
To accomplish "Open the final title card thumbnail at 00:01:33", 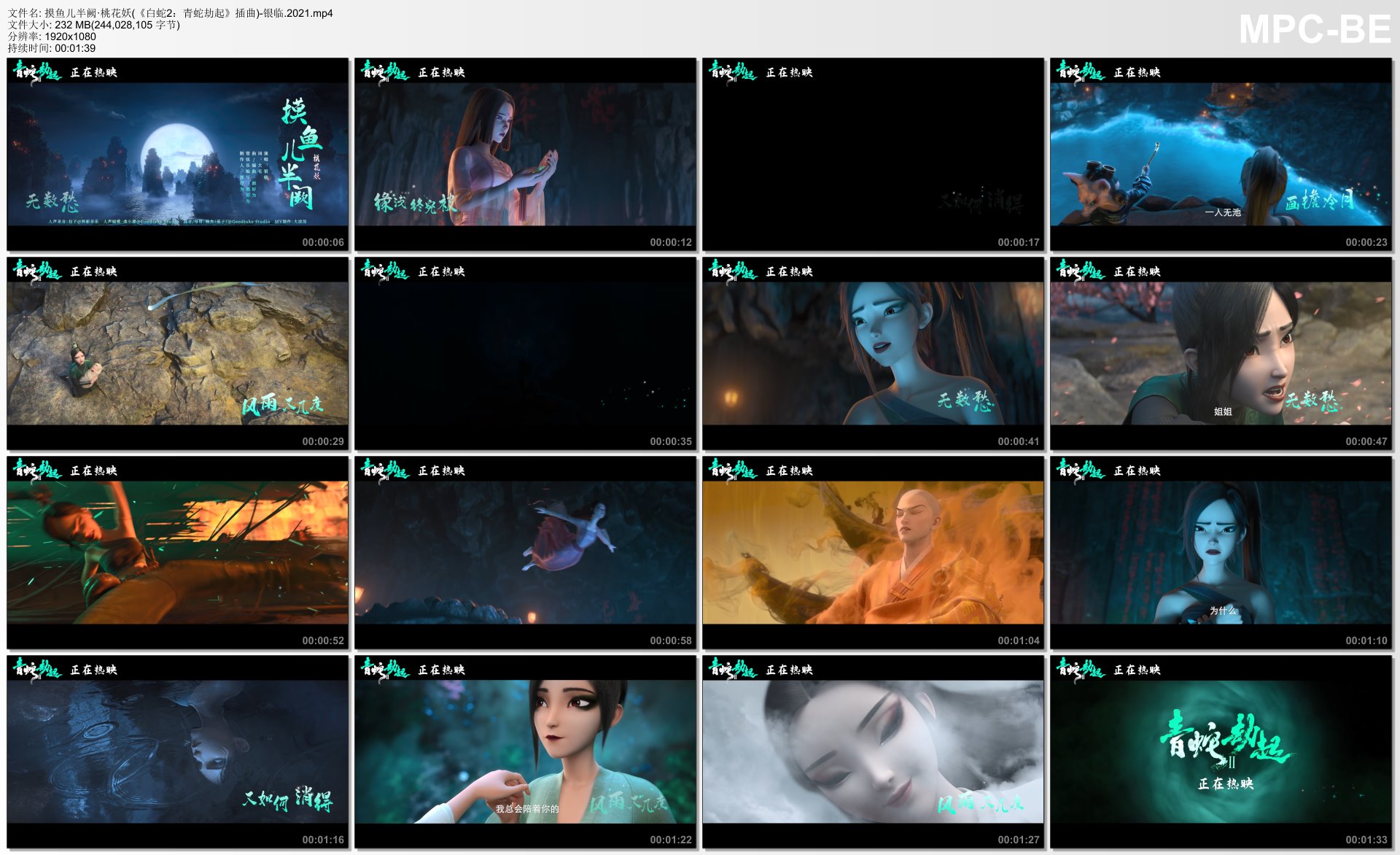I will (x=1221, y=751).
